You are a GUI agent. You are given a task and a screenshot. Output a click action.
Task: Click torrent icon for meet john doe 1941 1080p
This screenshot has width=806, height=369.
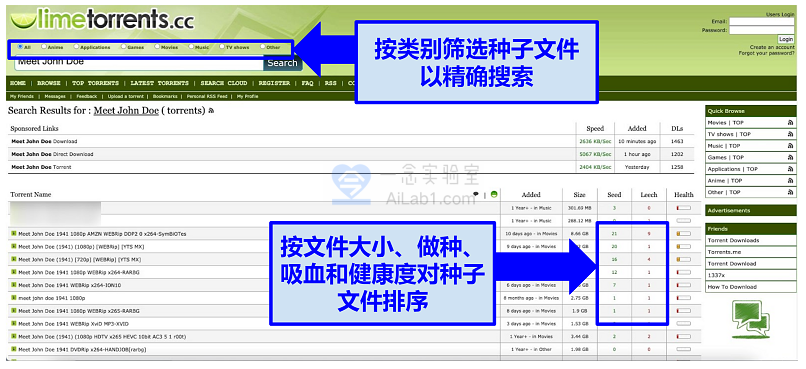click(x=14, y=298)
